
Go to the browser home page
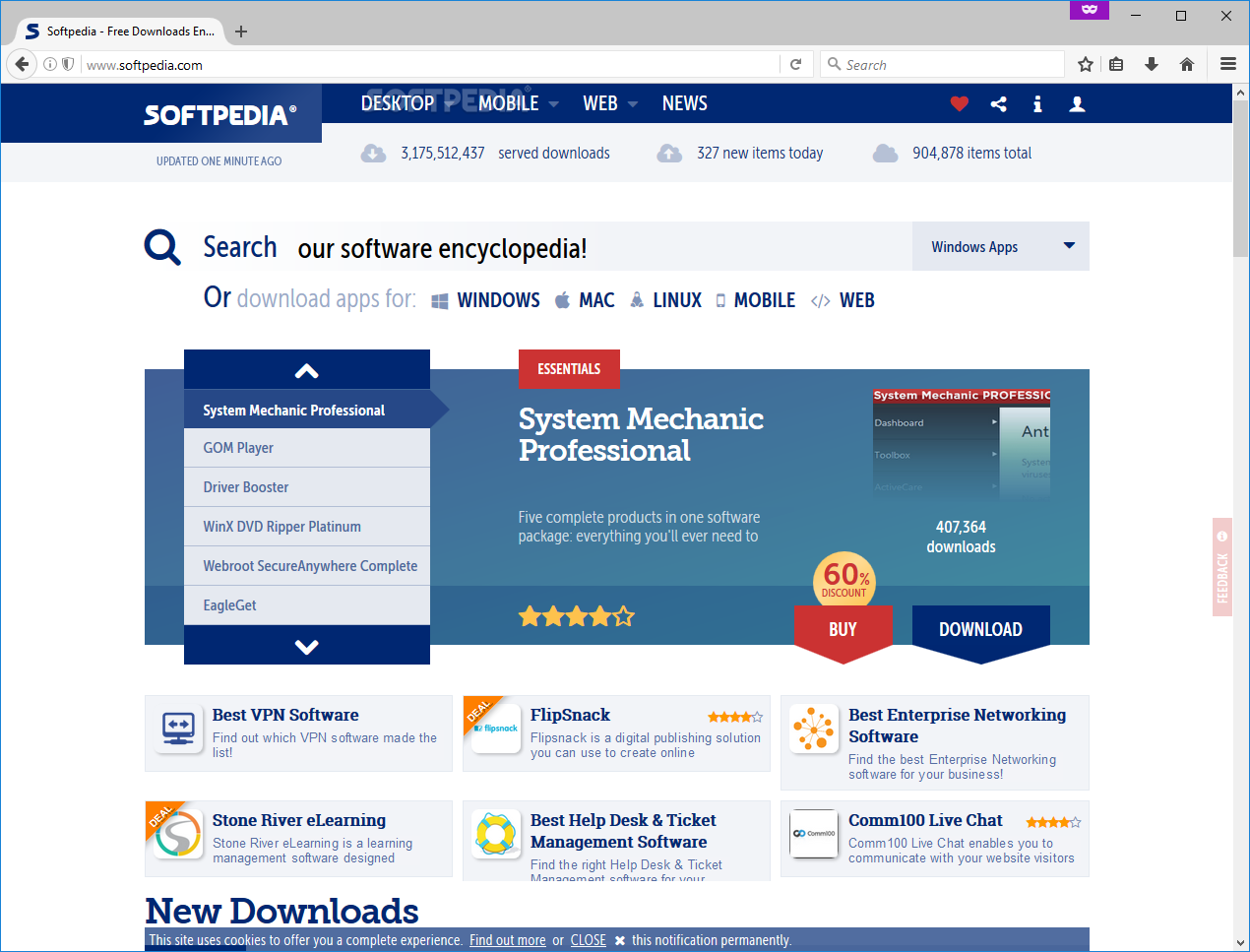[1187, 64]
